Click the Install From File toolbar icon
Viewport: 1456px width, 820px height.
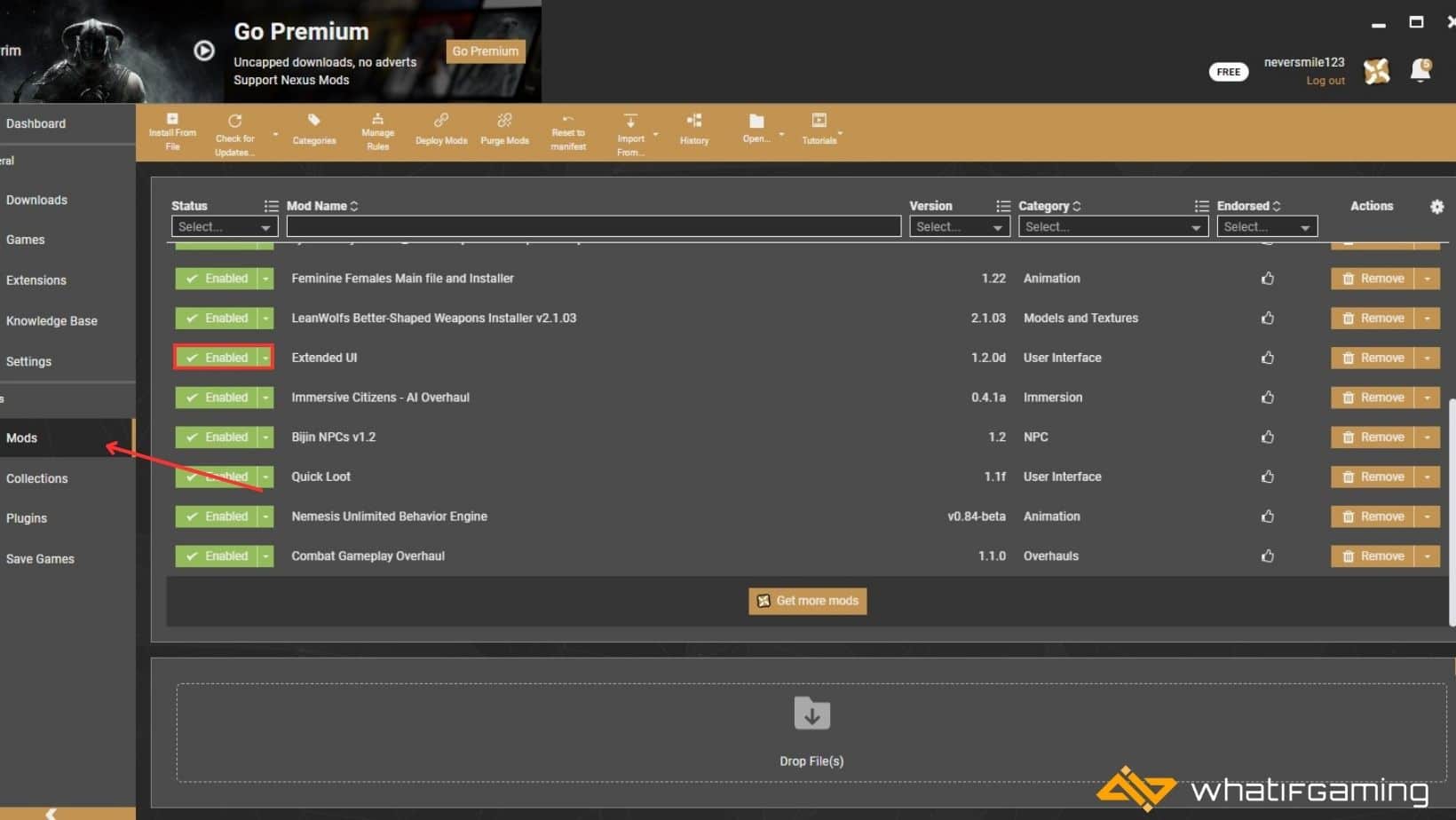point(172,131)
